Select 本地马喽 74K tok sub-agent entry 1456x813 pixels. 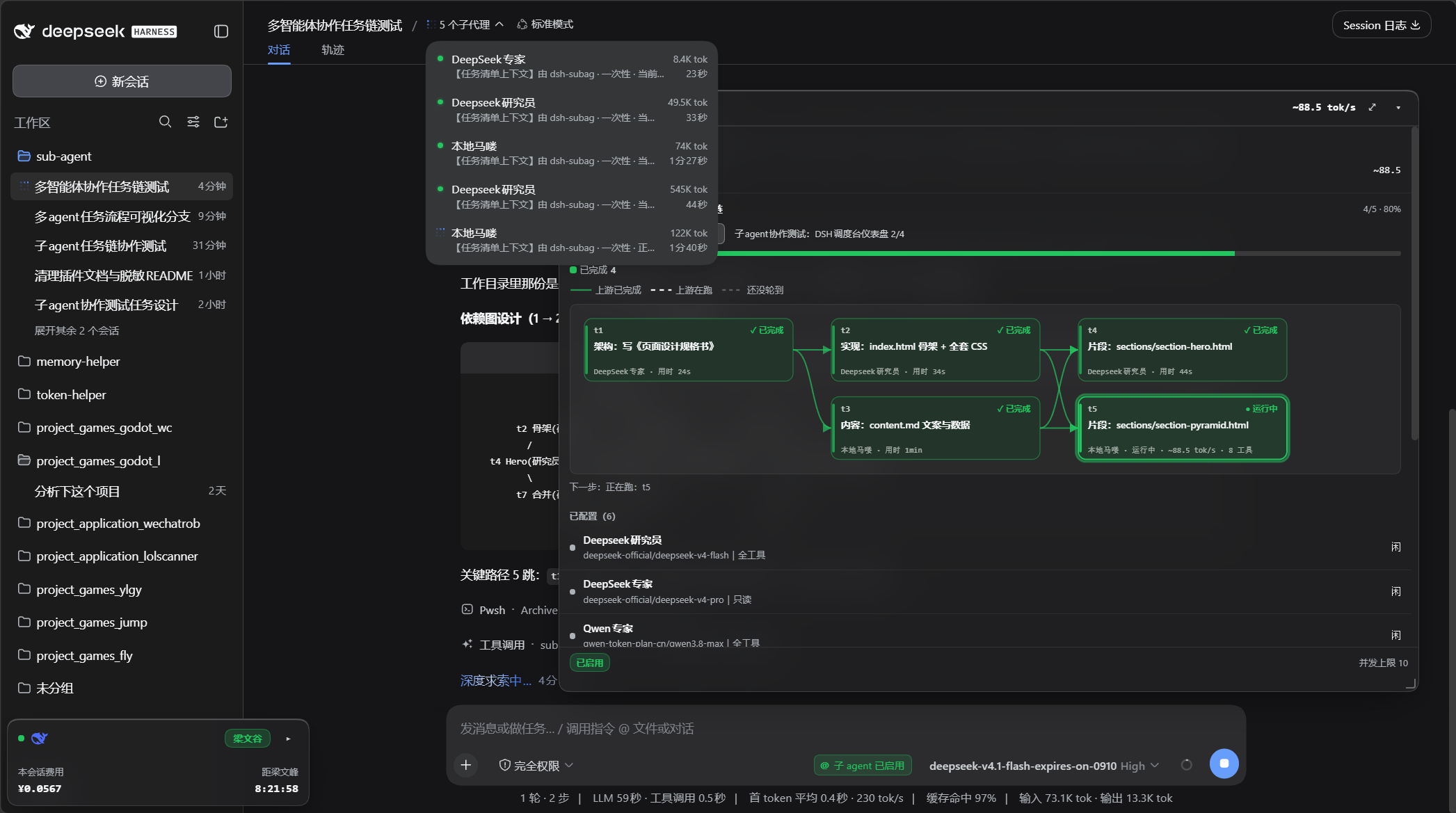572,153
